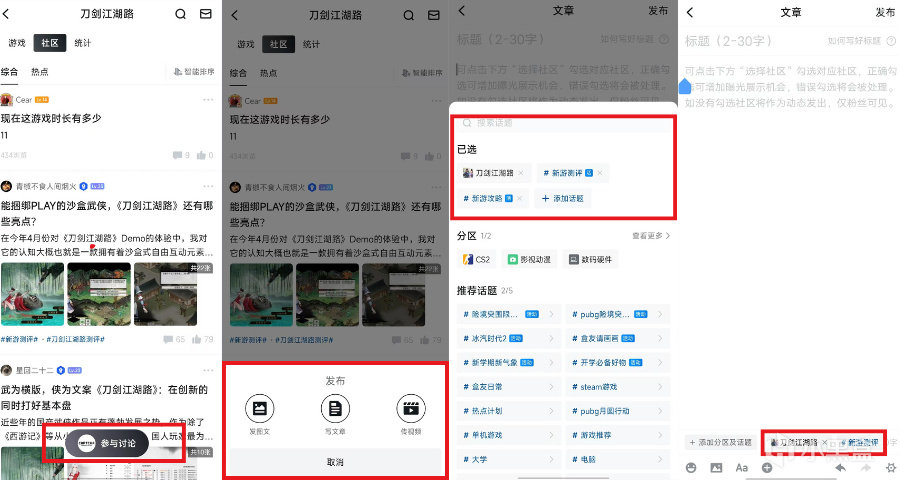This screenshot has width=900, height=480.
Task: Tap the back arrow in the undimmed 文章 editor
Action: click(x=690, y=12)
